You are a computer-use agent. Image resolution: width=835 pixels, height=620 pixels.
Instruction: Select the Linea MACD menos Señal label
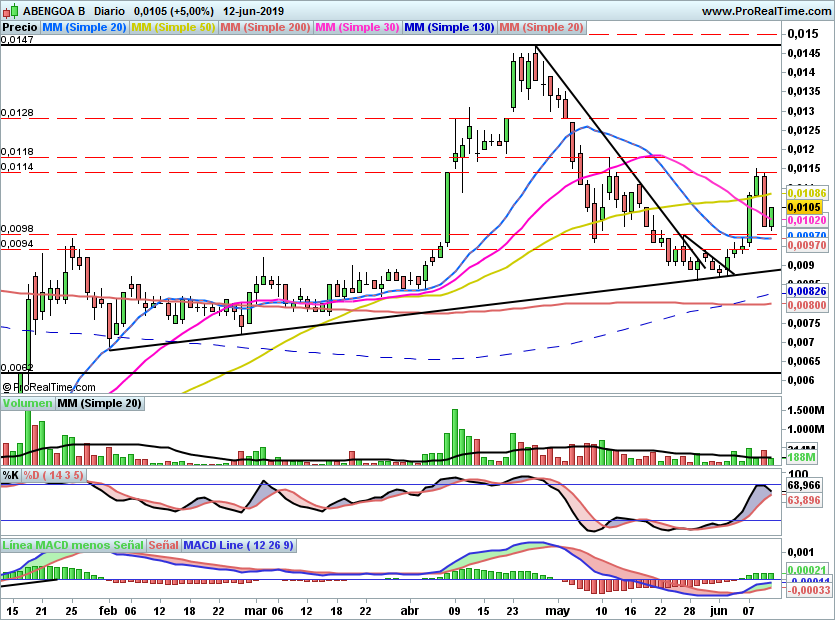coord(73,545)
